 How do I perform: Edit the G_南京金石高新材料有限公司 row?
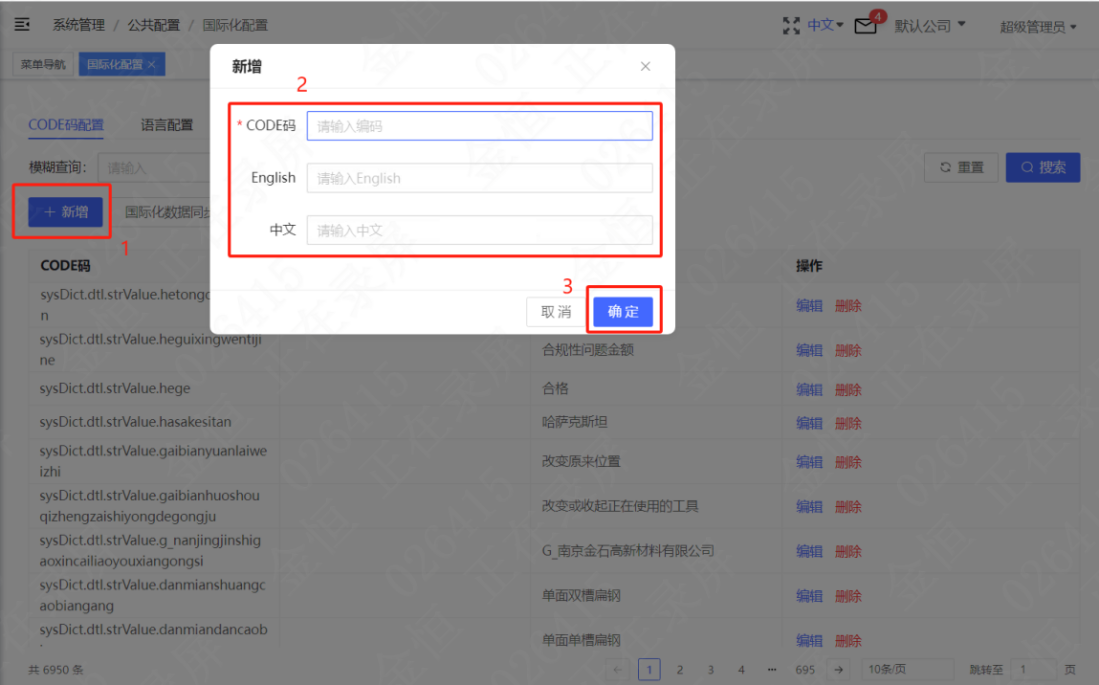click(x=809, y=551)
